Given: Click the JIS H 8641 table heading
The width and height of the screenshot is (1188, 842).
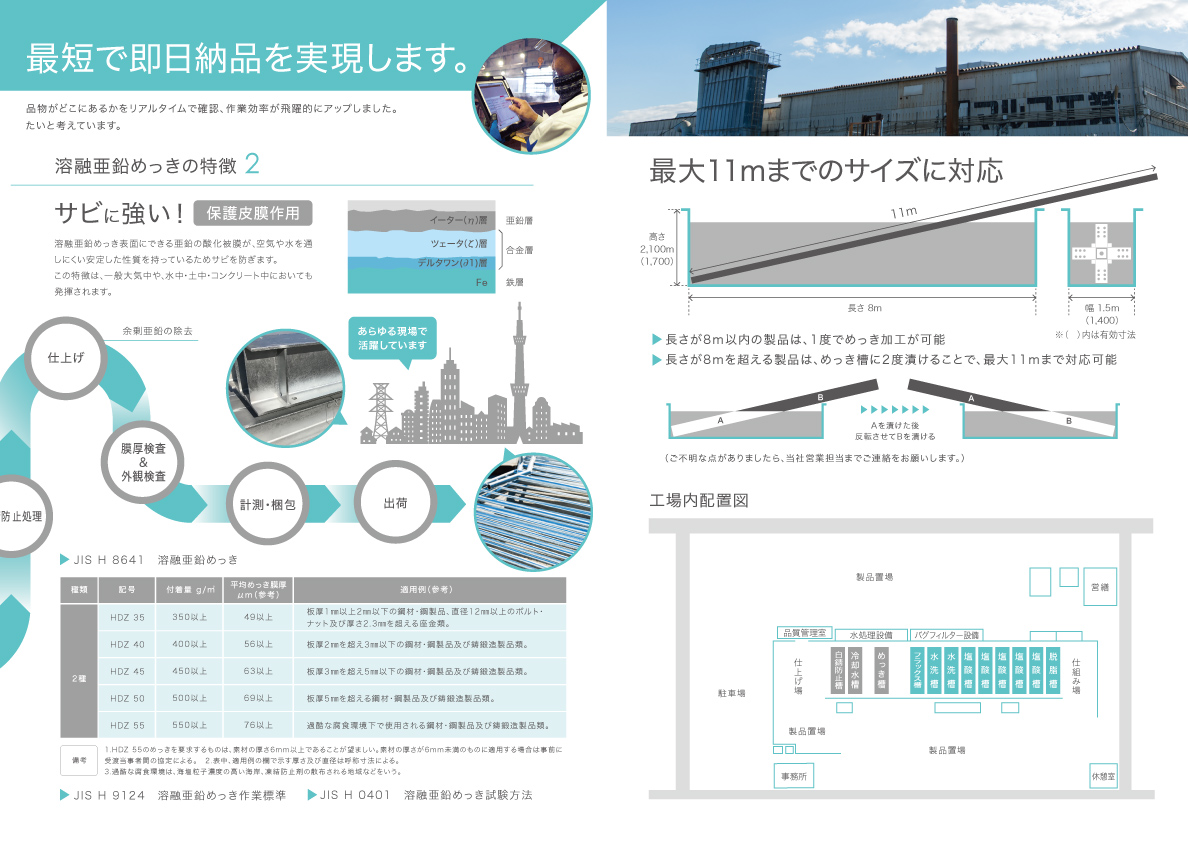Looking at the screenshot, I should (149, 560).
